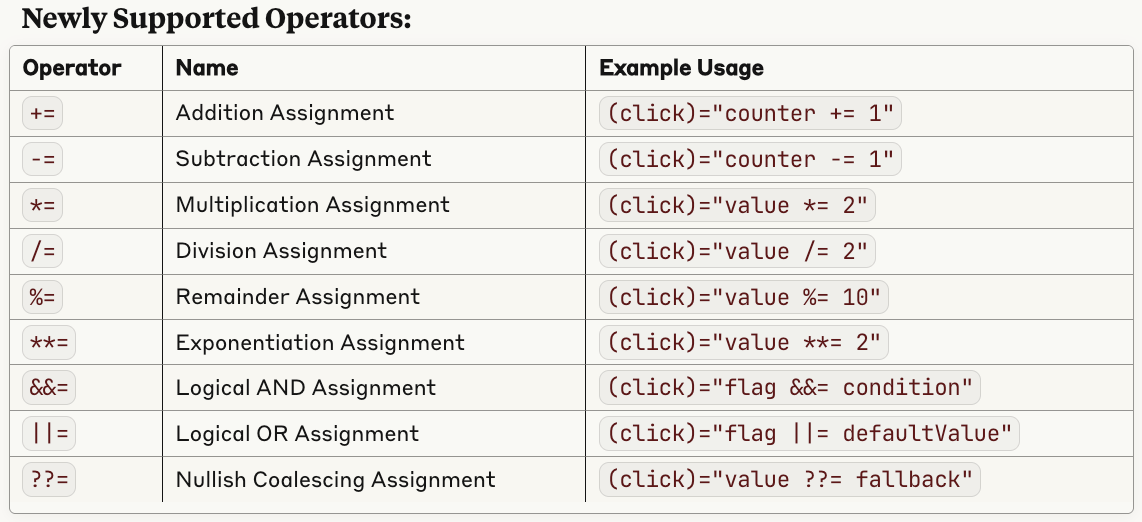Click the += operator code badge

click(x=43, y=113)
